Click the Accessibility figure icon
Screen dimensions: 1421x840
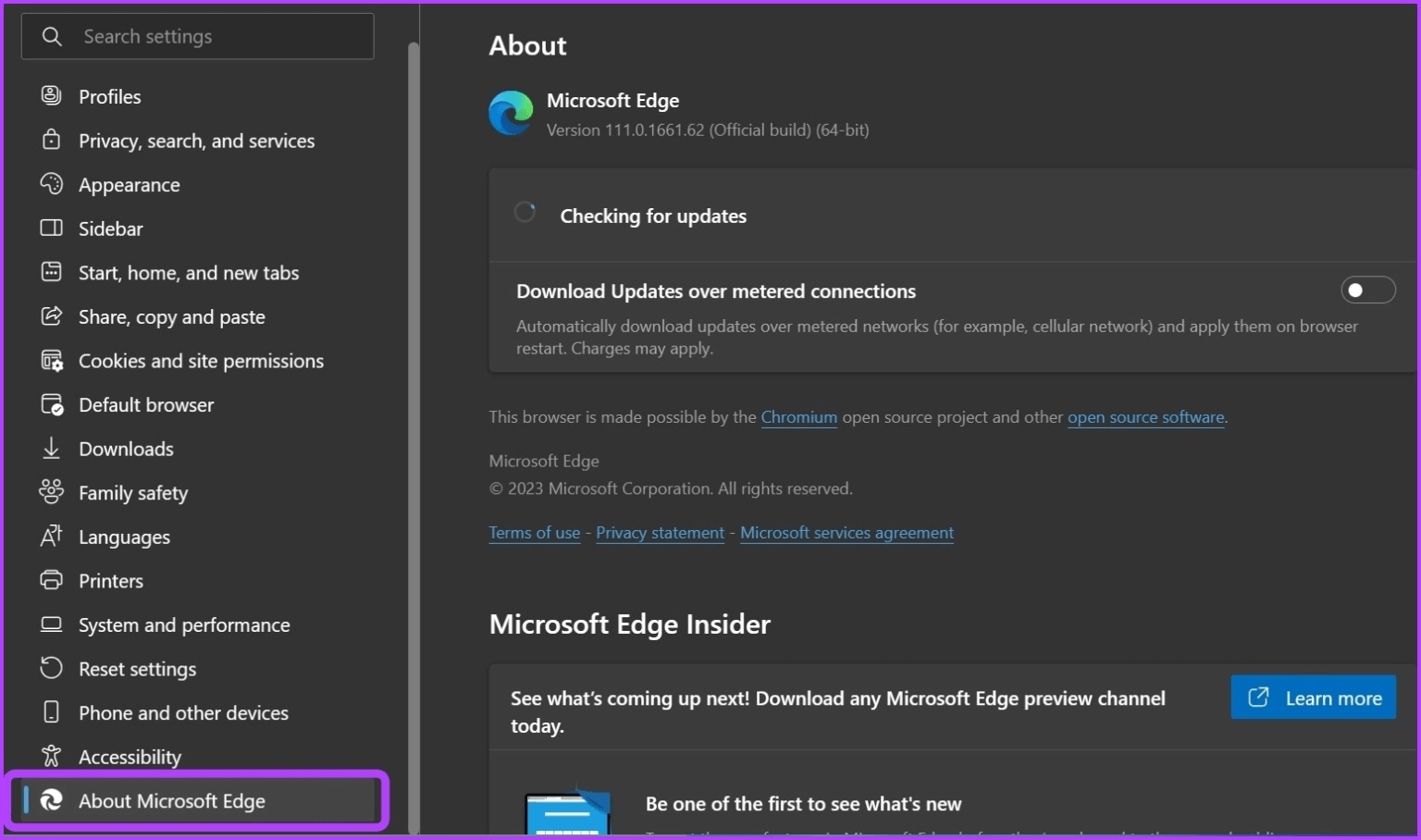pos(51,756)
